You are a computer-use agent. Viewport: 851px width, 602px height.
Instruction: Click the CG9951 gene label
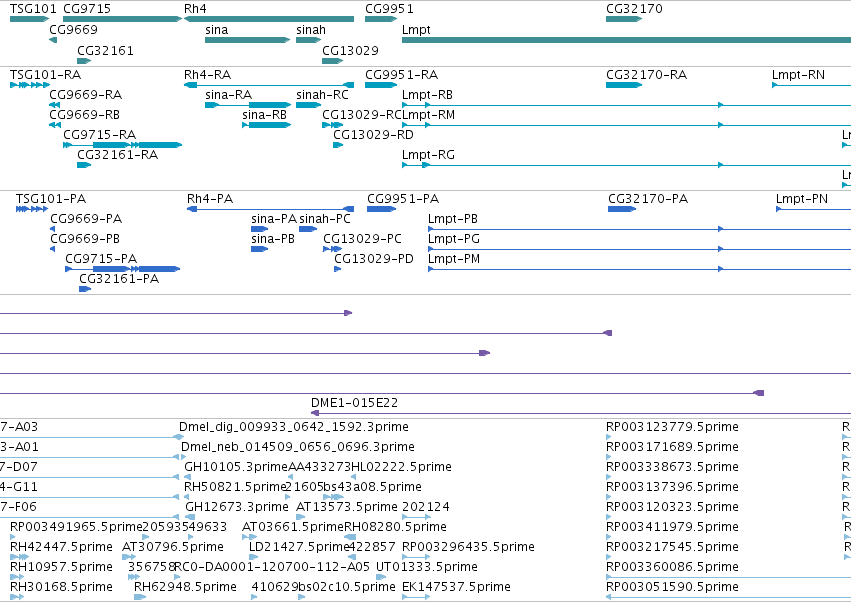(389, 9)
